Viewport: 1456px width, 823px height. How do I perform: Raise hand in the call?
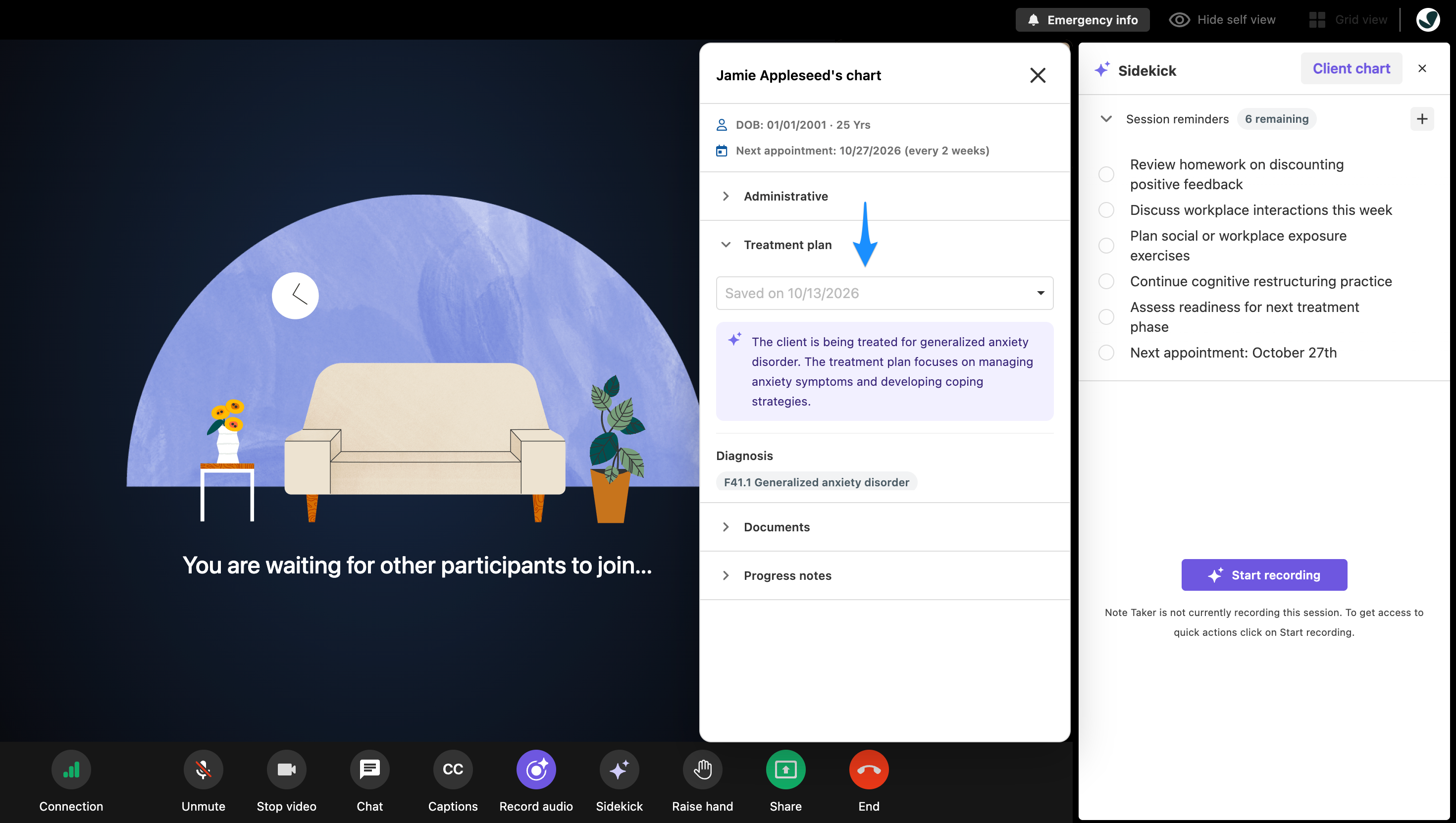pos(703,770)
